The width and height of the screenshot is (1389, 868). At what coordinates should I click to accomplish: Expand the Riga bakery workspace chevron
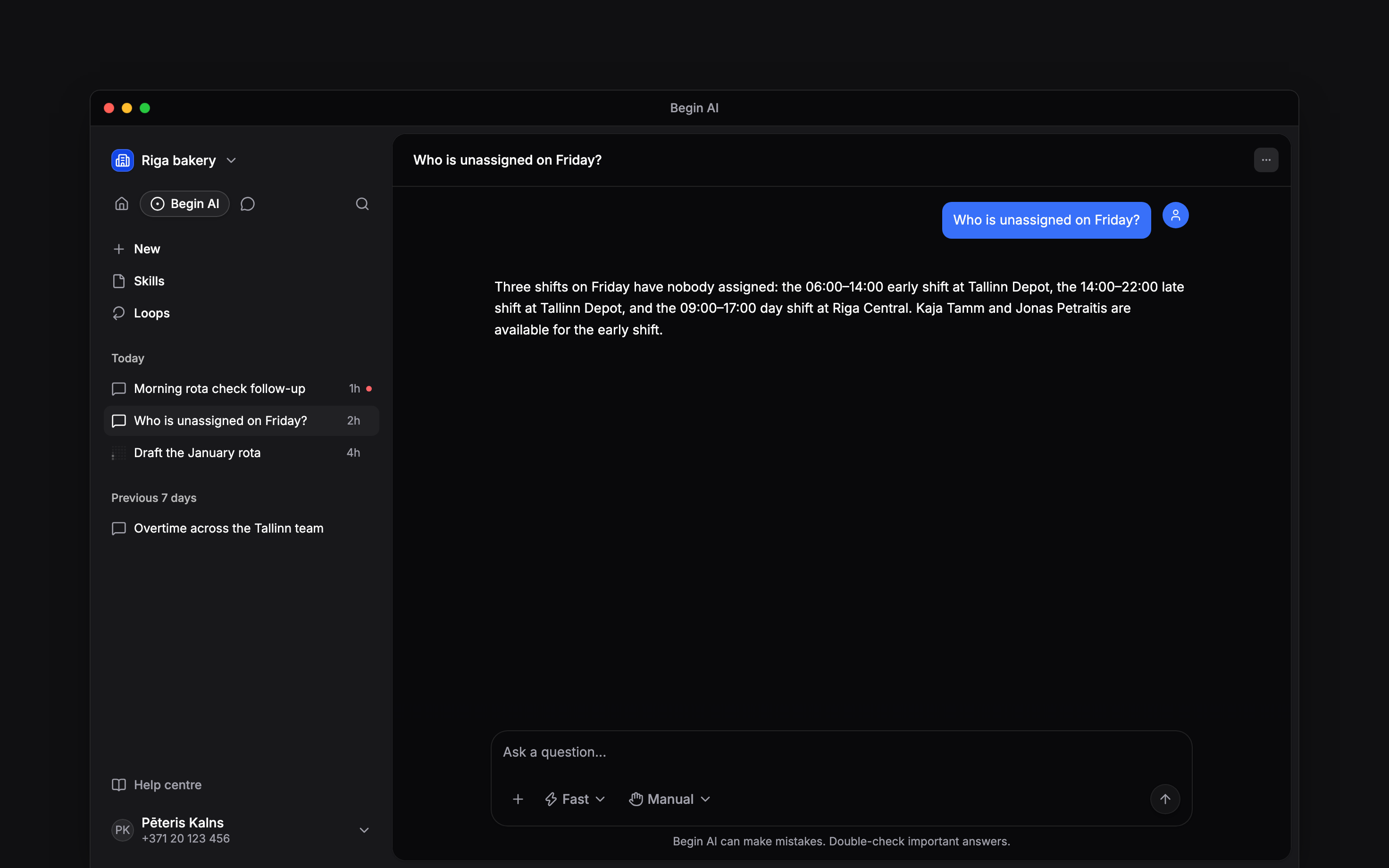[x=231, y=160]
